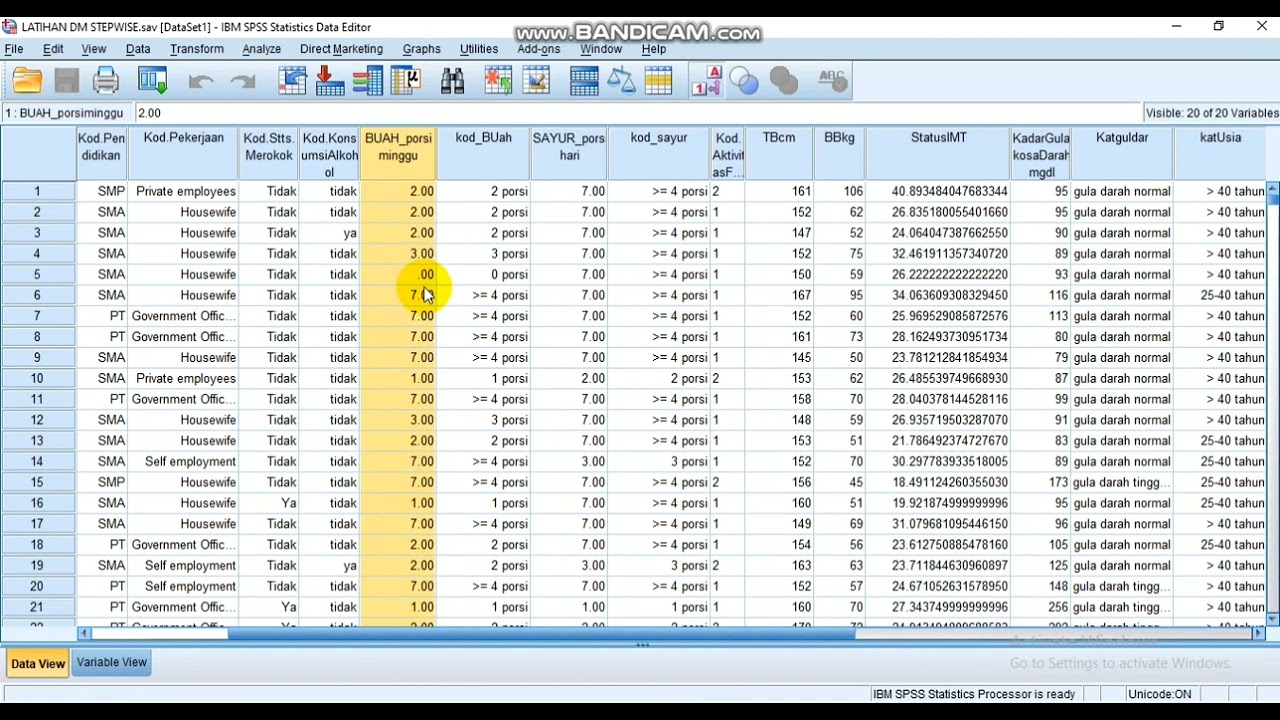Open the File menu
Viewport: 1280px width, 720px height.
[14, 49]
